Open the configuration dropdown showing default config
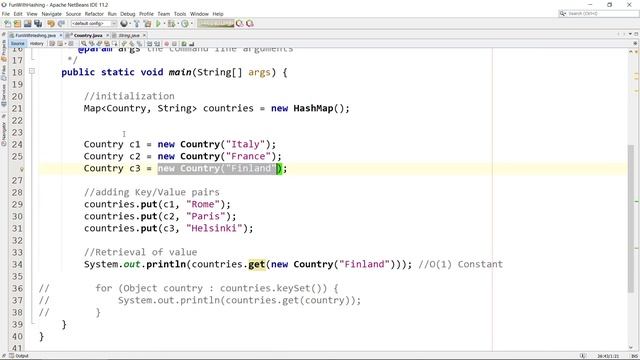Viewport: 640px width, 360px height. [94, 24]
